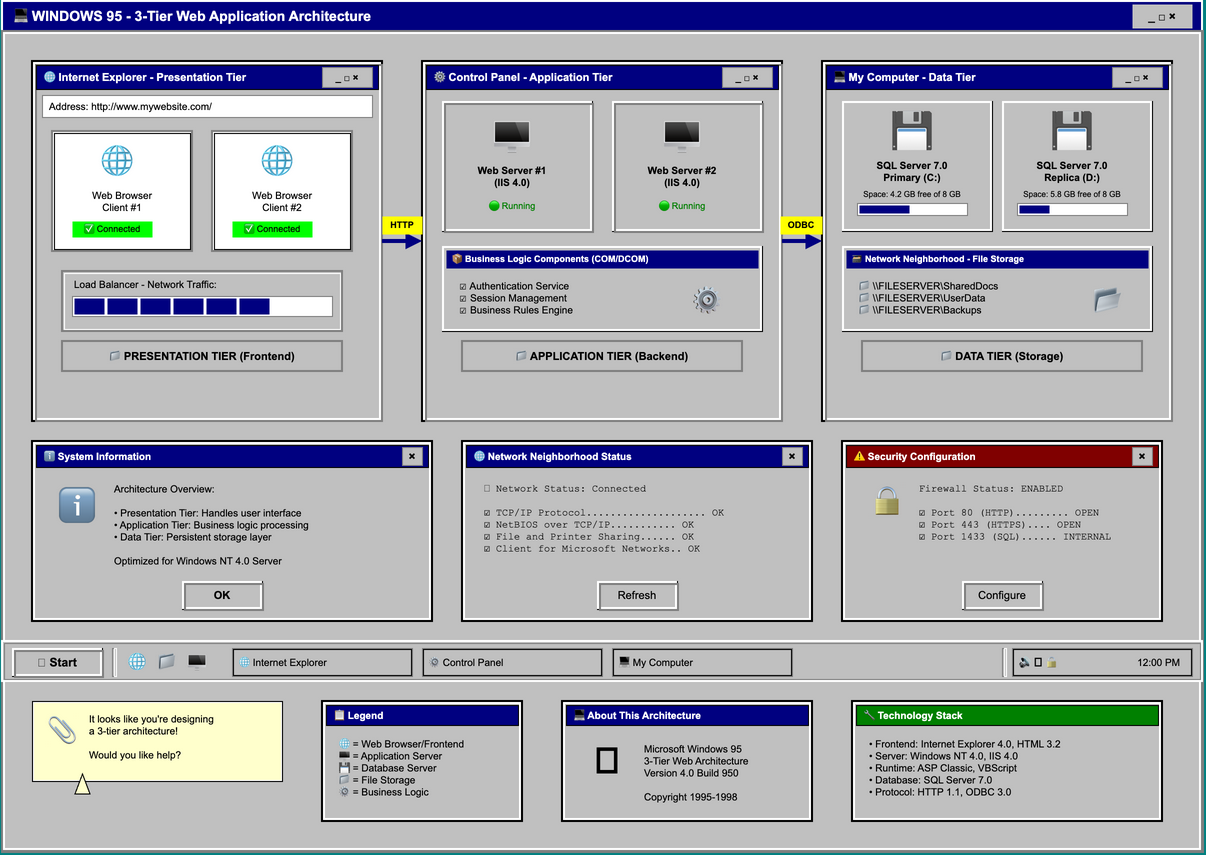Click the Web Browser Client #1 globe icon
Viewport: 1206px width, 855px height.
pos(117,160)
